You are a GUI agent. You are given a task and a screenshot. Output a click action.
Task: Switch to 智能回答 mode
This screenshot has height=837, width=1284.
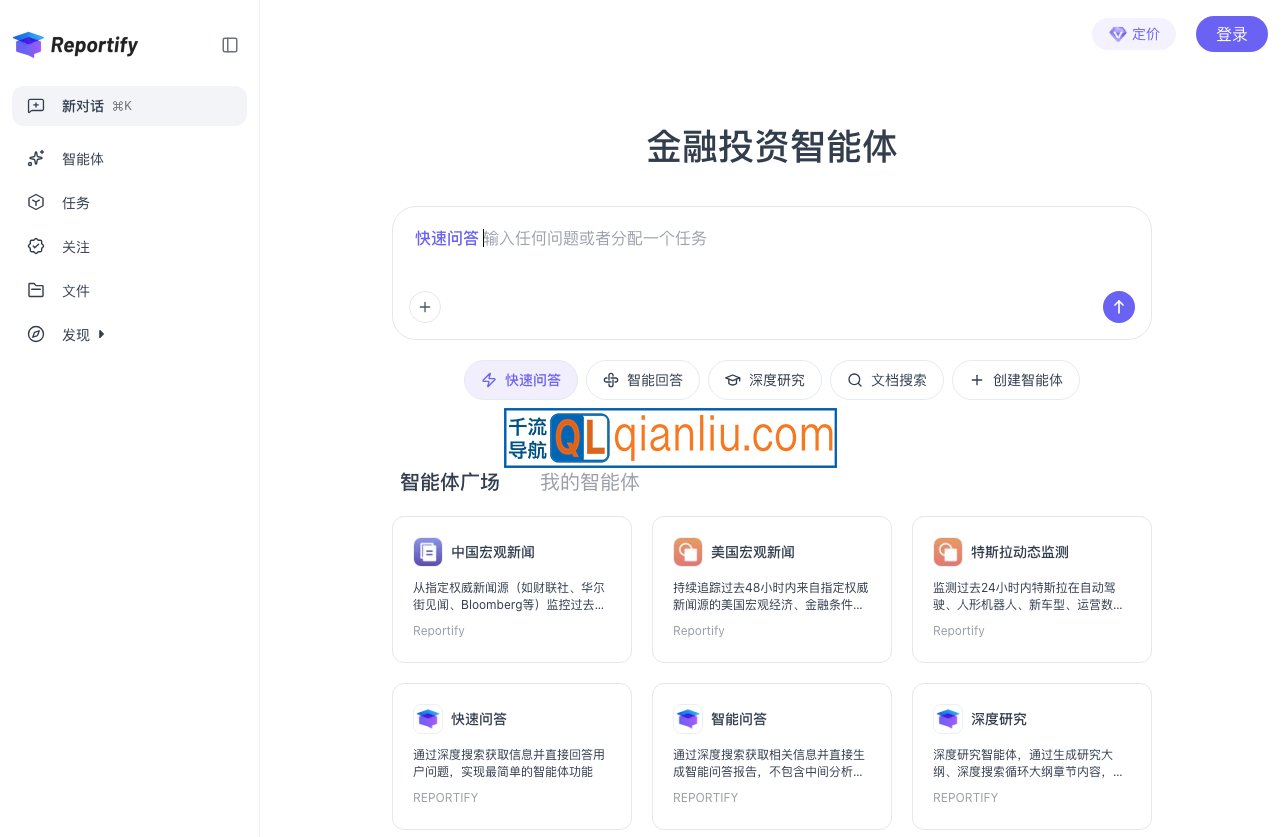click(643, 380)
